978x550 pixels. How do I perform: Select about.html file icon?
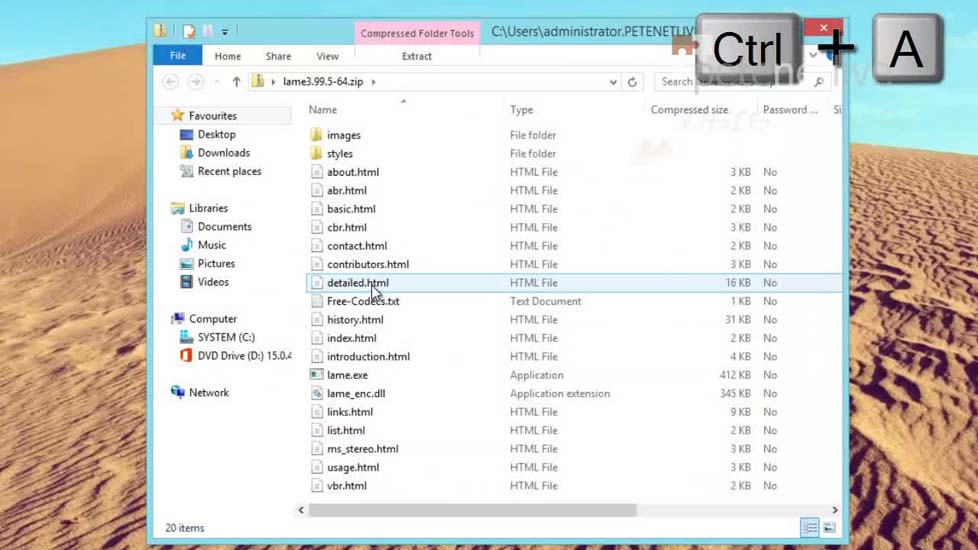click(317, 171)
